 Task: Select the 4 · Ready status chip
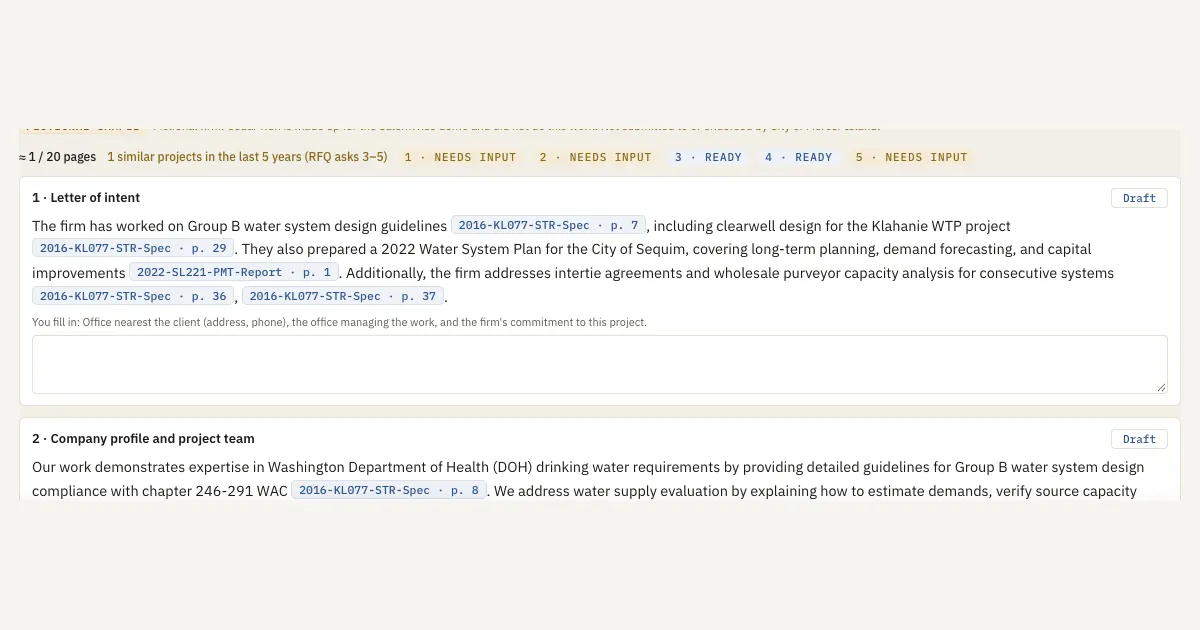click(798, 157)
